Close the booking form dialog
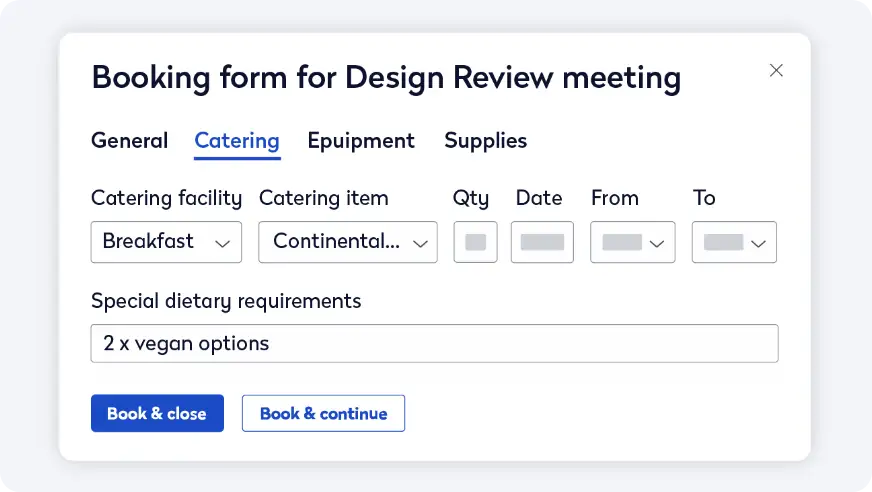 (x=776, y=70)
